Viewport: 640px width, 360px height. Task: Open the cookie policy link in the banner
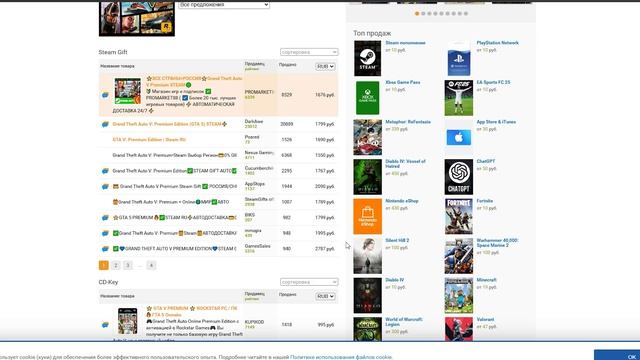point(341,357)
